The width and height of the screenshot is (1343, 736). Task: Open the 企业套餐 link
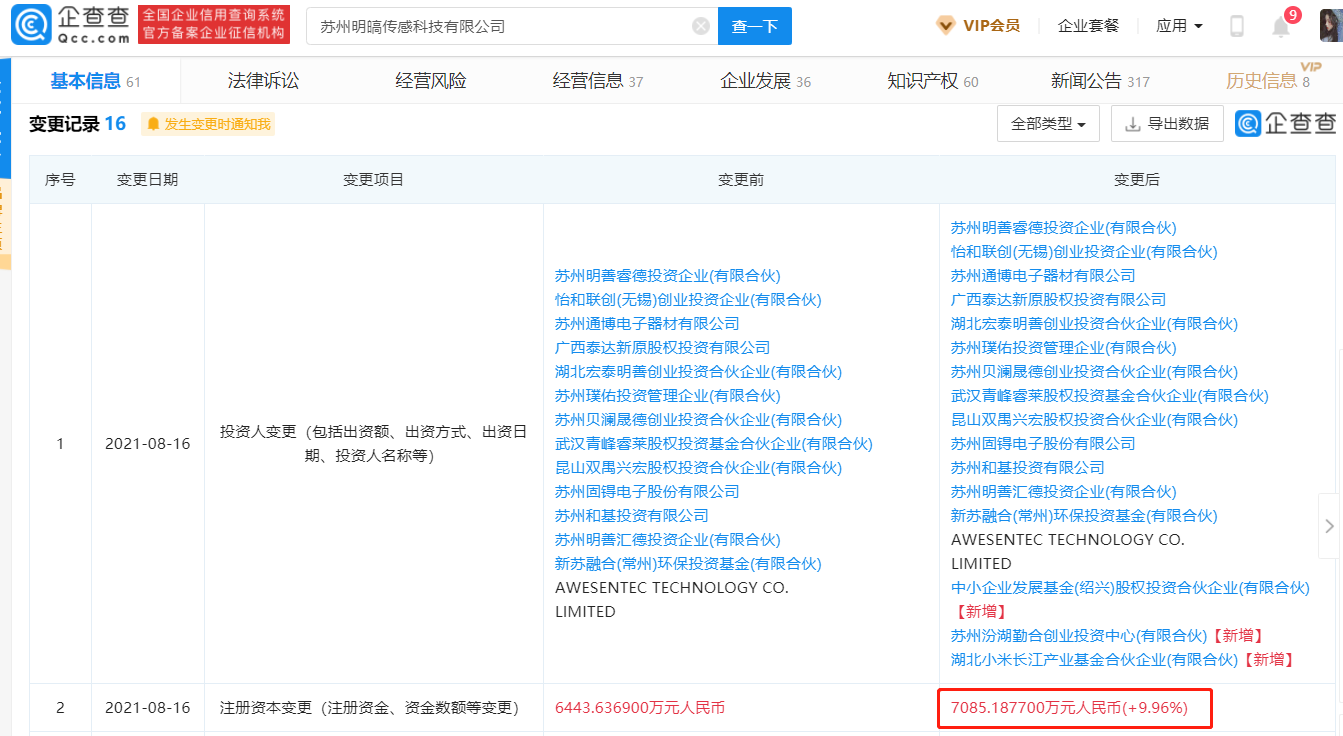pos(1088,26)
